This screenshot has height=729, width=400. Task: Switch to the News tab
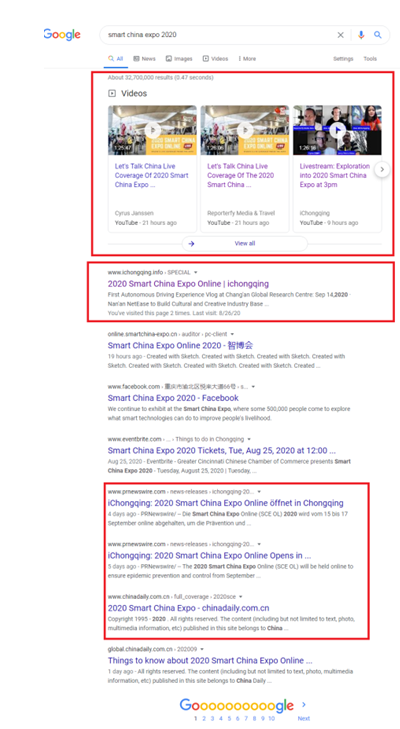coord(144,59)
